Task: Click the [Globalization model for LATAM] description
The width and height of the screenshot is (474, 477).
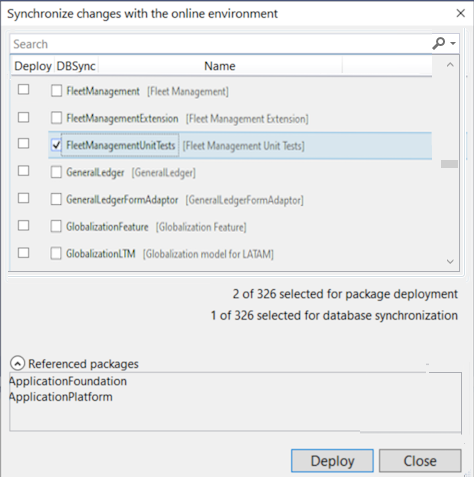Action: pyautogui.click(x=208, y=254)
